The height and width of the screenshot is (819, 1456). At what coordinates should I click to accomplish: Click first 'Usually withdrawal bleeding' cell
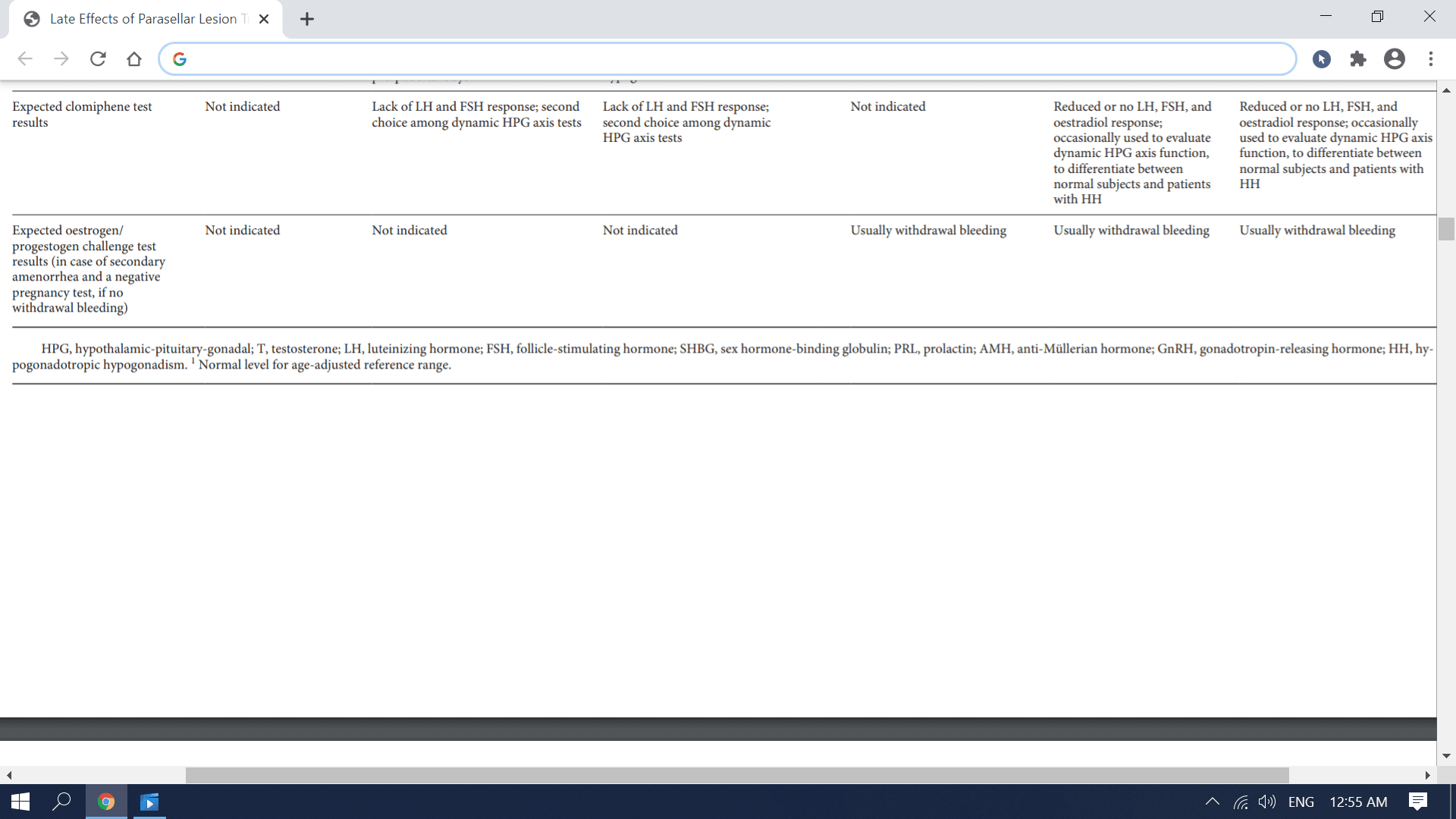(928, 231)
